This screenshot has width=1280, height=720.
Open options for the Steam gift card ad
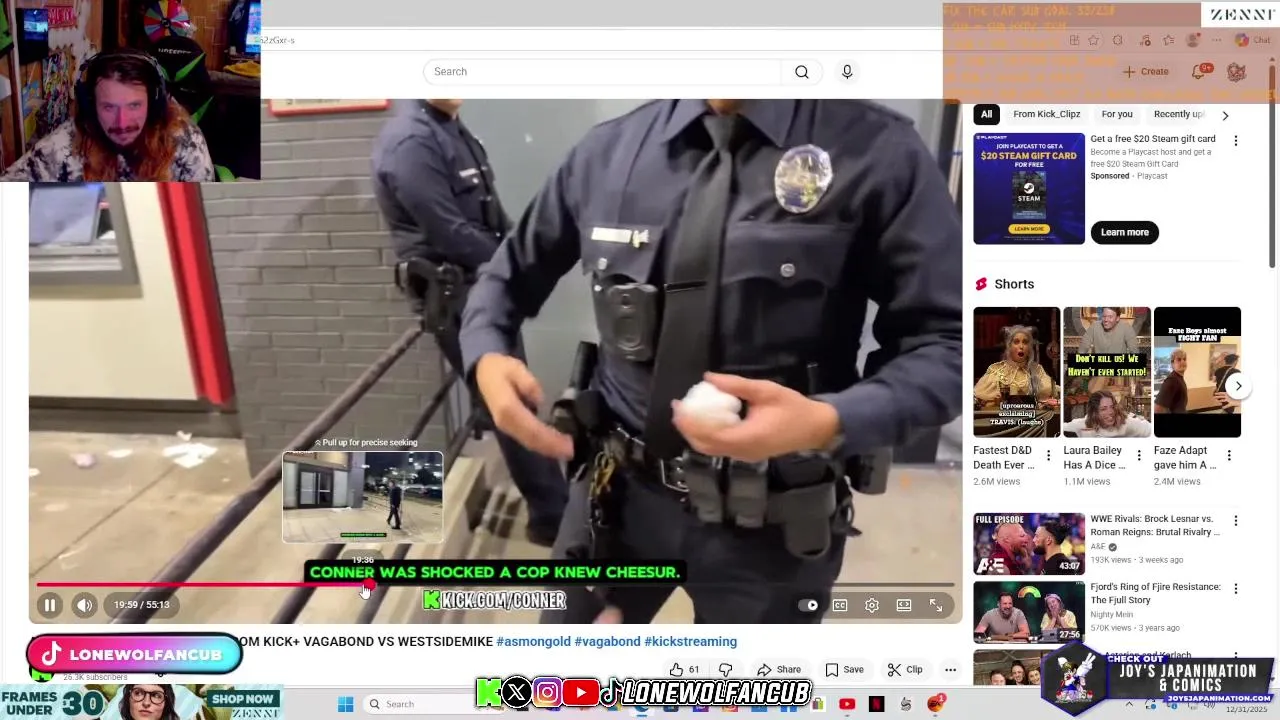click(1236, 141)
